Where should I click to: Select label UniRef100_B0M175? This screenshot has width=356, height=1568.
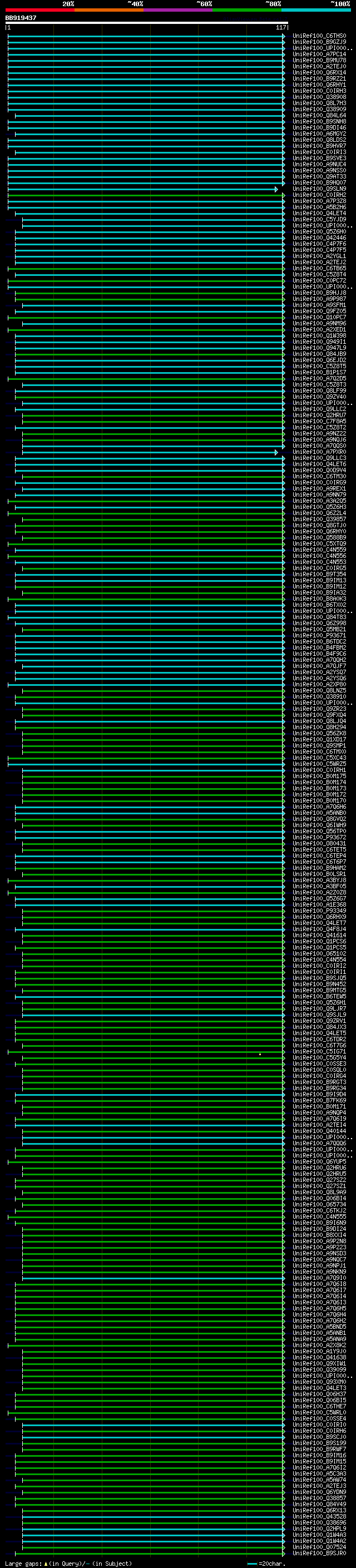pos(319,776)
